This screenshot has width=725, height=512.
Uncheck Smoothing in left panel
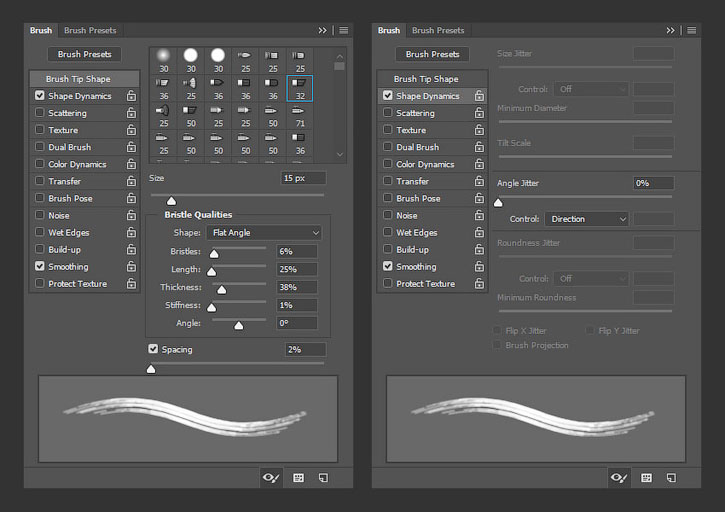(x=40, y=266)
